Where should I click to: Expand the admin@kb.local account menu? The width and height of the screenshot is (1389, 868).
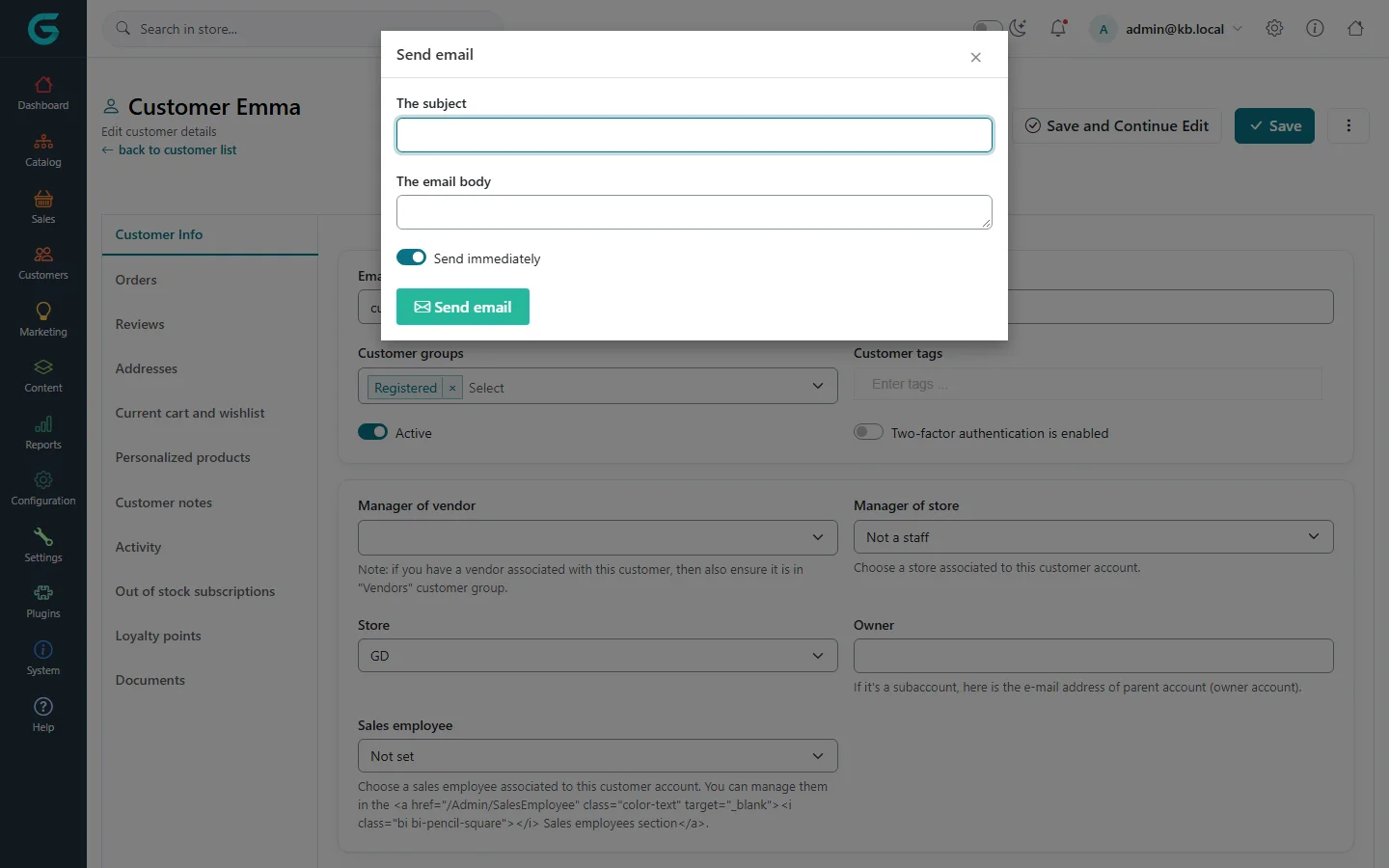[x=1167, y=29]
